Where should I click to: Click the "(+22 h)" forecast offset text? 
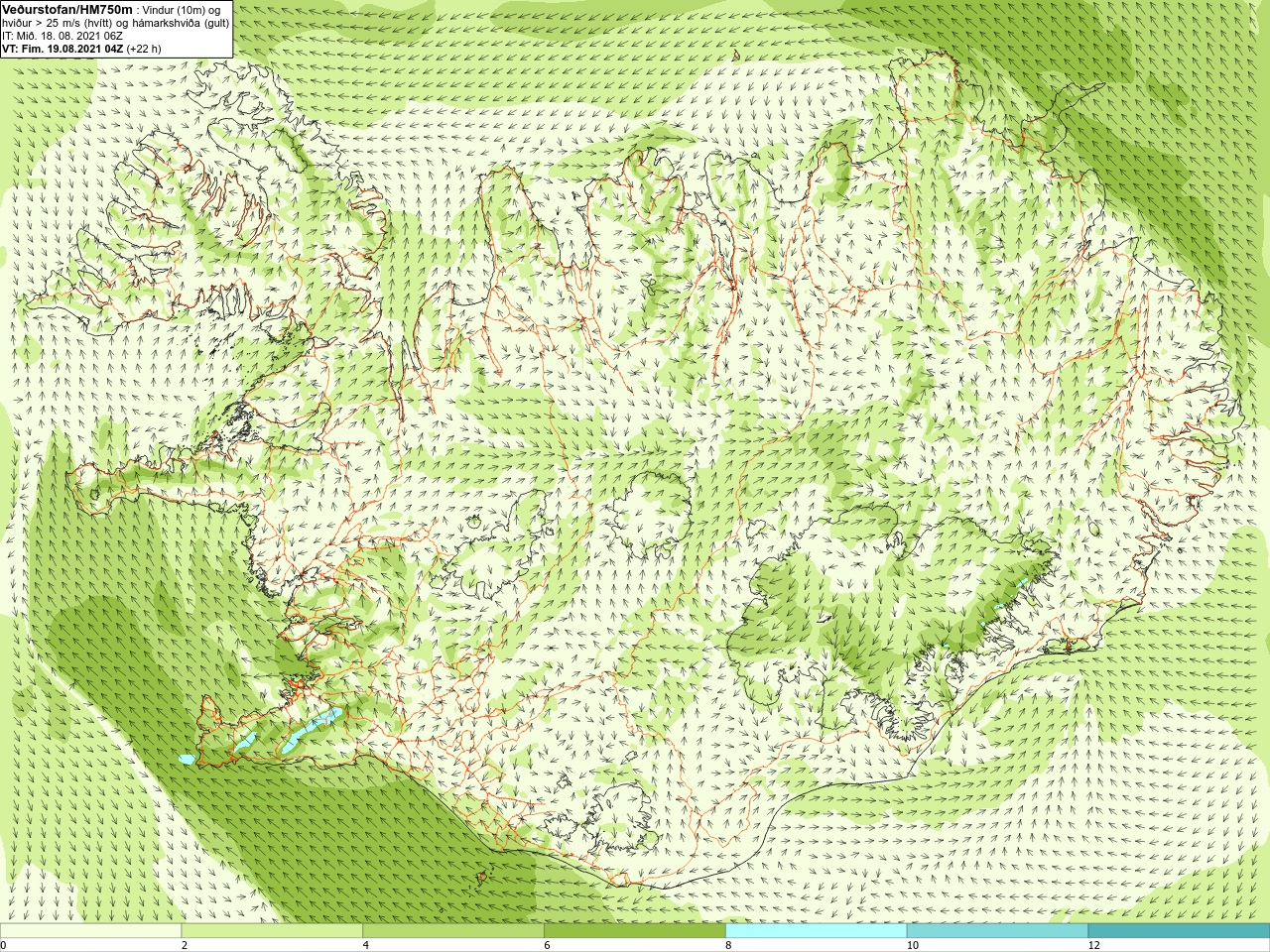point(144,48)
